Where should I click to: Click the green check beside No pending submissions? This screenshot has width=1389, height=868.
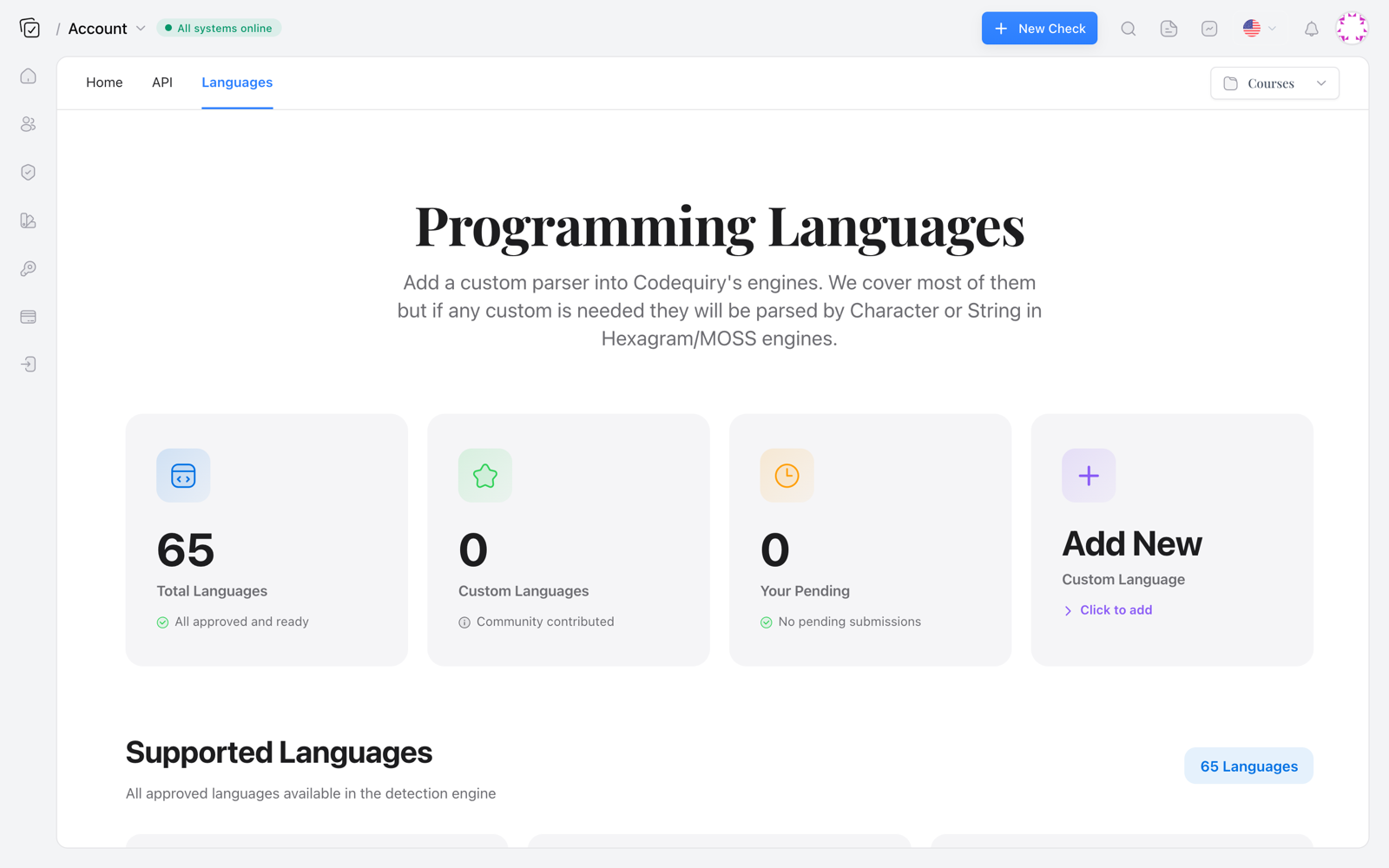tap(767, 622)
